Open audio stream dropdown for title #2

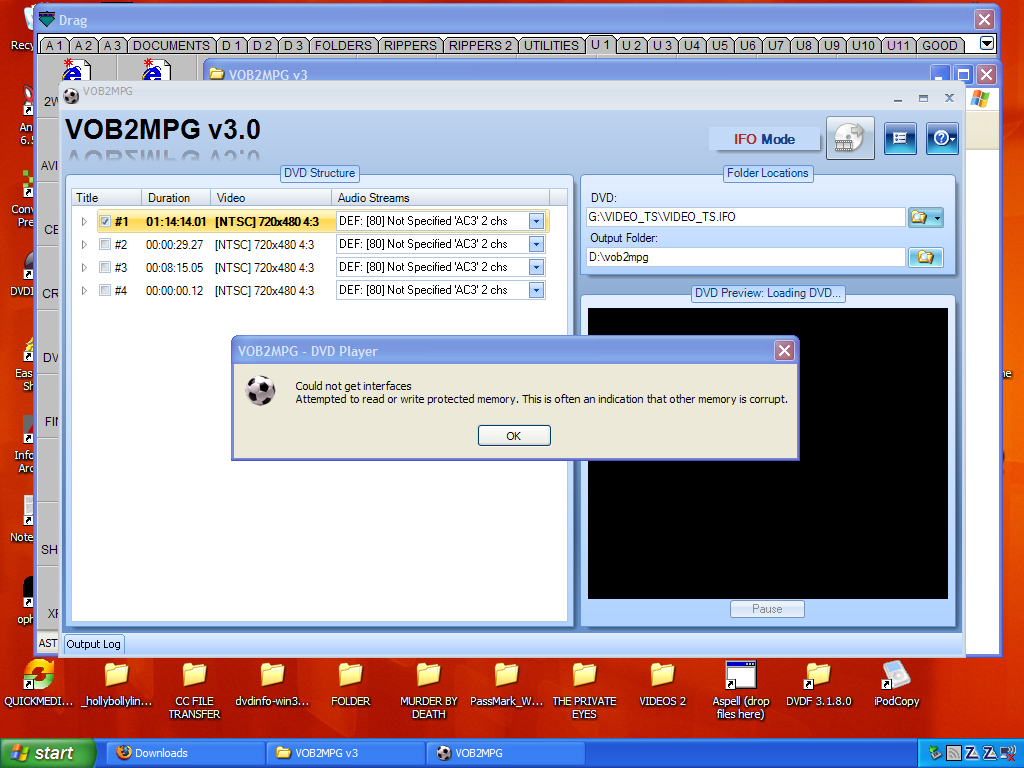[x=536, y=244]
